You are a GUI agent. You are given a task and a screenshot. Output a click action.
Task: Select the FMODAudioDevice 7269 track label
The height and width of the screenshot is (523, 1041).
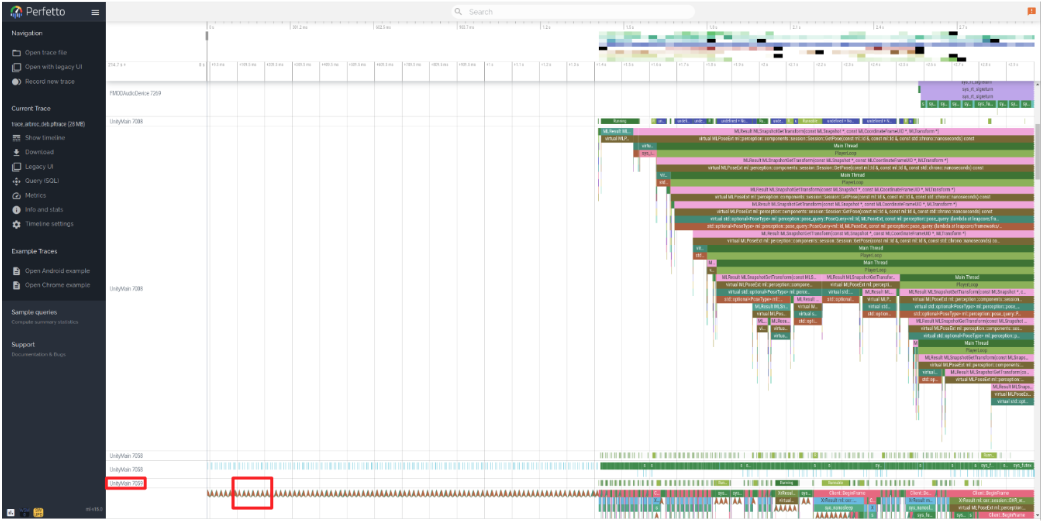(x=135, y=93)
